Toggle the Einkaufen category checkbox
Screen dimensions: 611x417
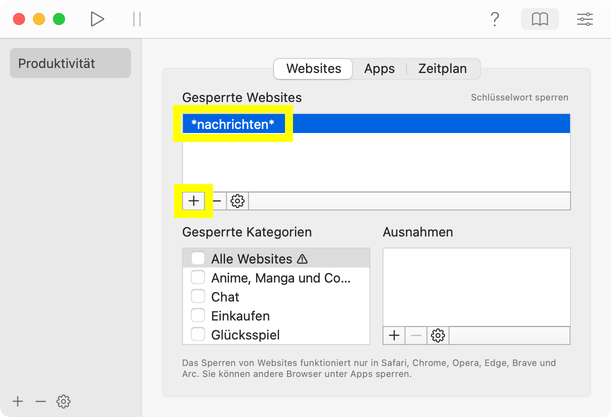[x=198, y=316]
